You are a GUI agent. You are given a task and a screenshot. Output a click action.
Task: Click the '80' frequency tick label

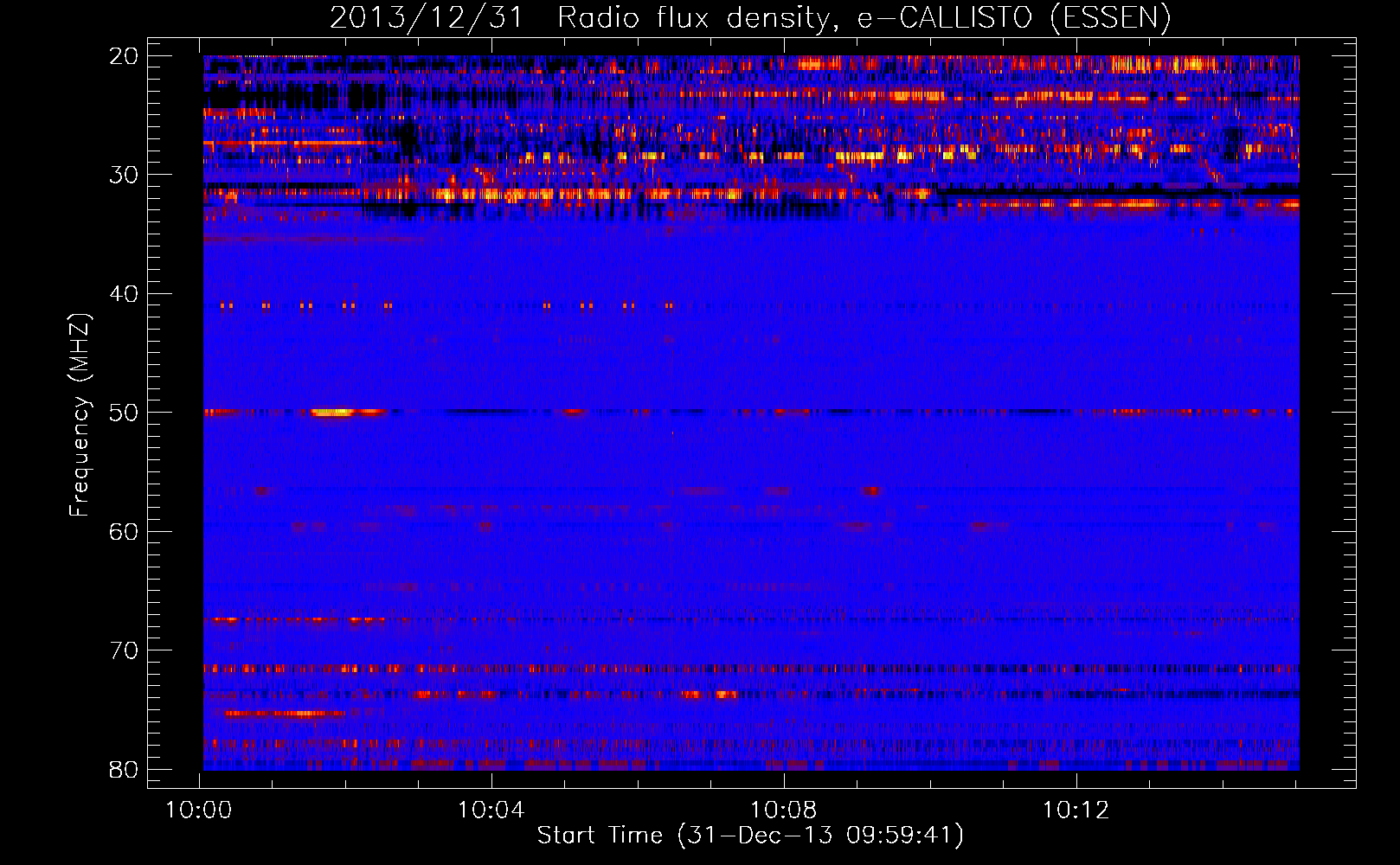click(x=124, y=769)
